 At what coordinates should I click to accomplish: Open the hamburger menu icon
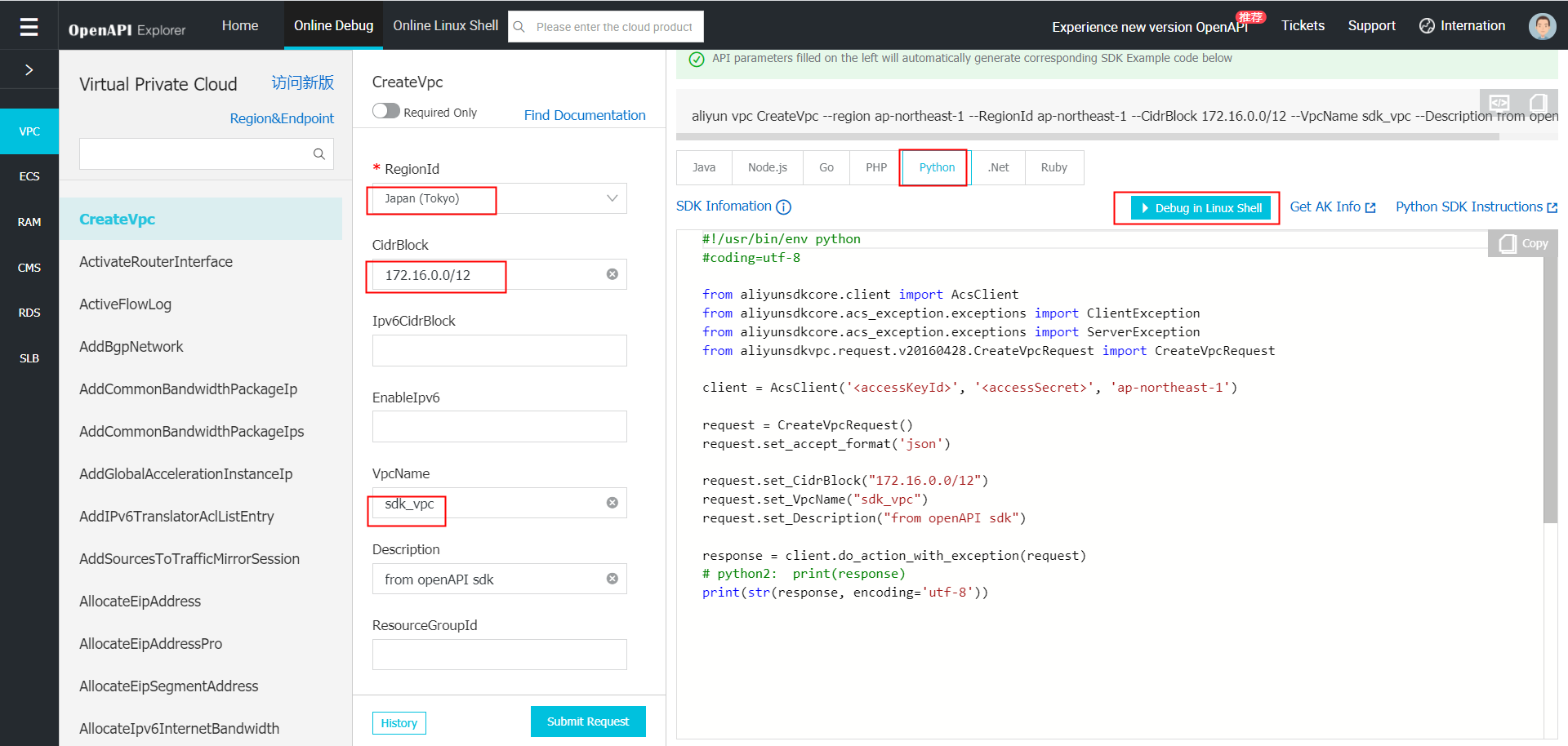pos(29,27)
